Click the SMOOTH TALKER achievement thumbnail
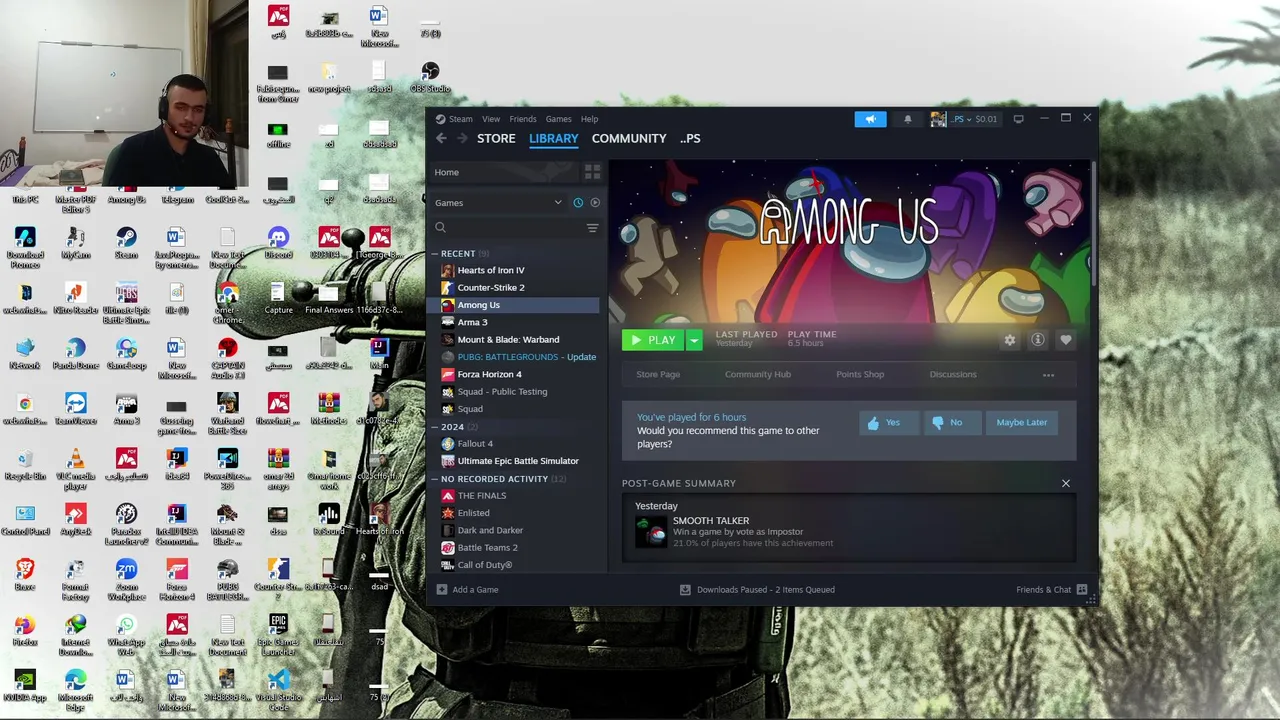This screenshot has width=1280, height=720. 652,531
